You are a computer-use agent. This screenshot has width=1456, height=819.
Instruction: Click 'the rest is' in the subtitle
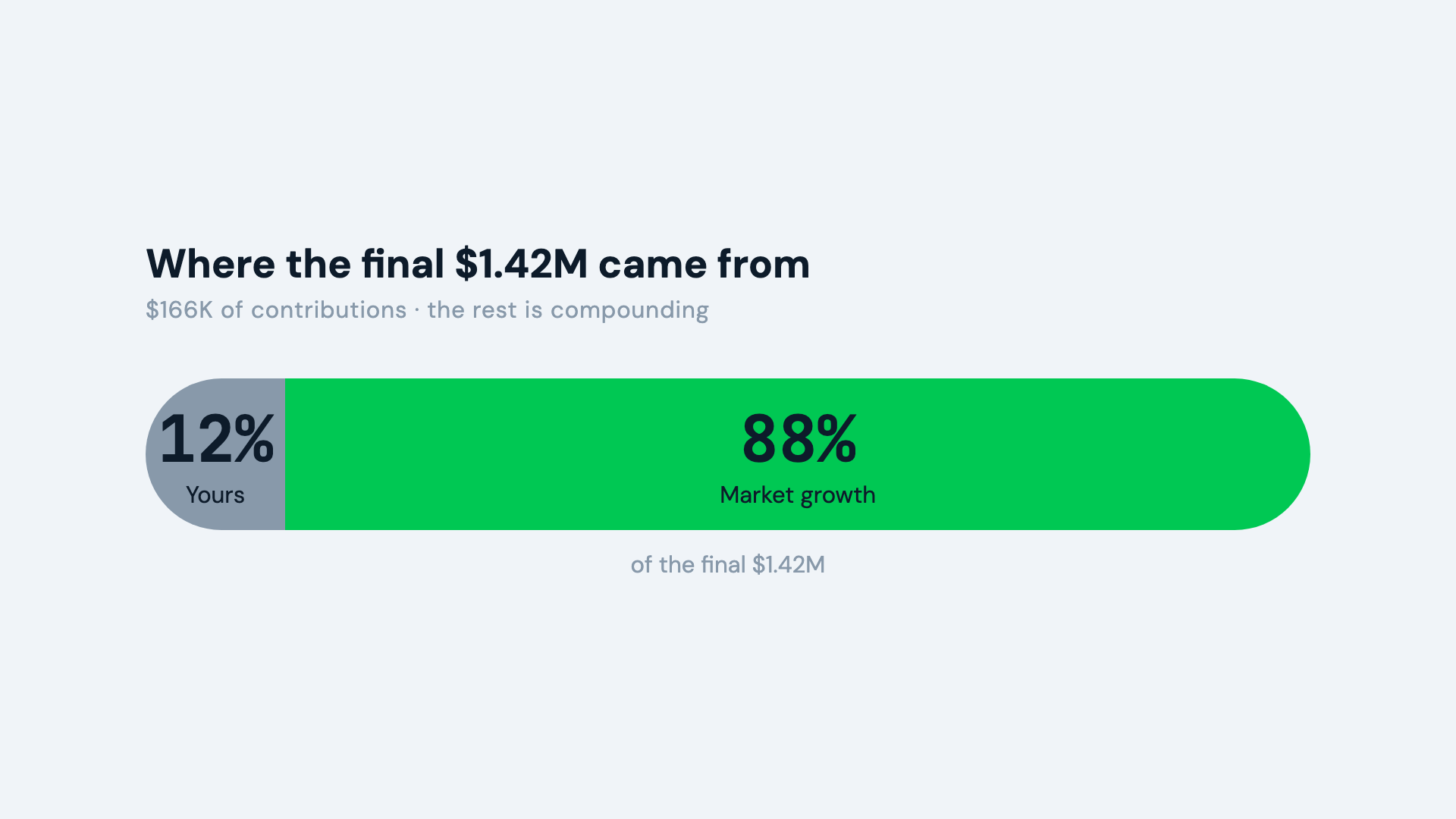pos(485,309)
